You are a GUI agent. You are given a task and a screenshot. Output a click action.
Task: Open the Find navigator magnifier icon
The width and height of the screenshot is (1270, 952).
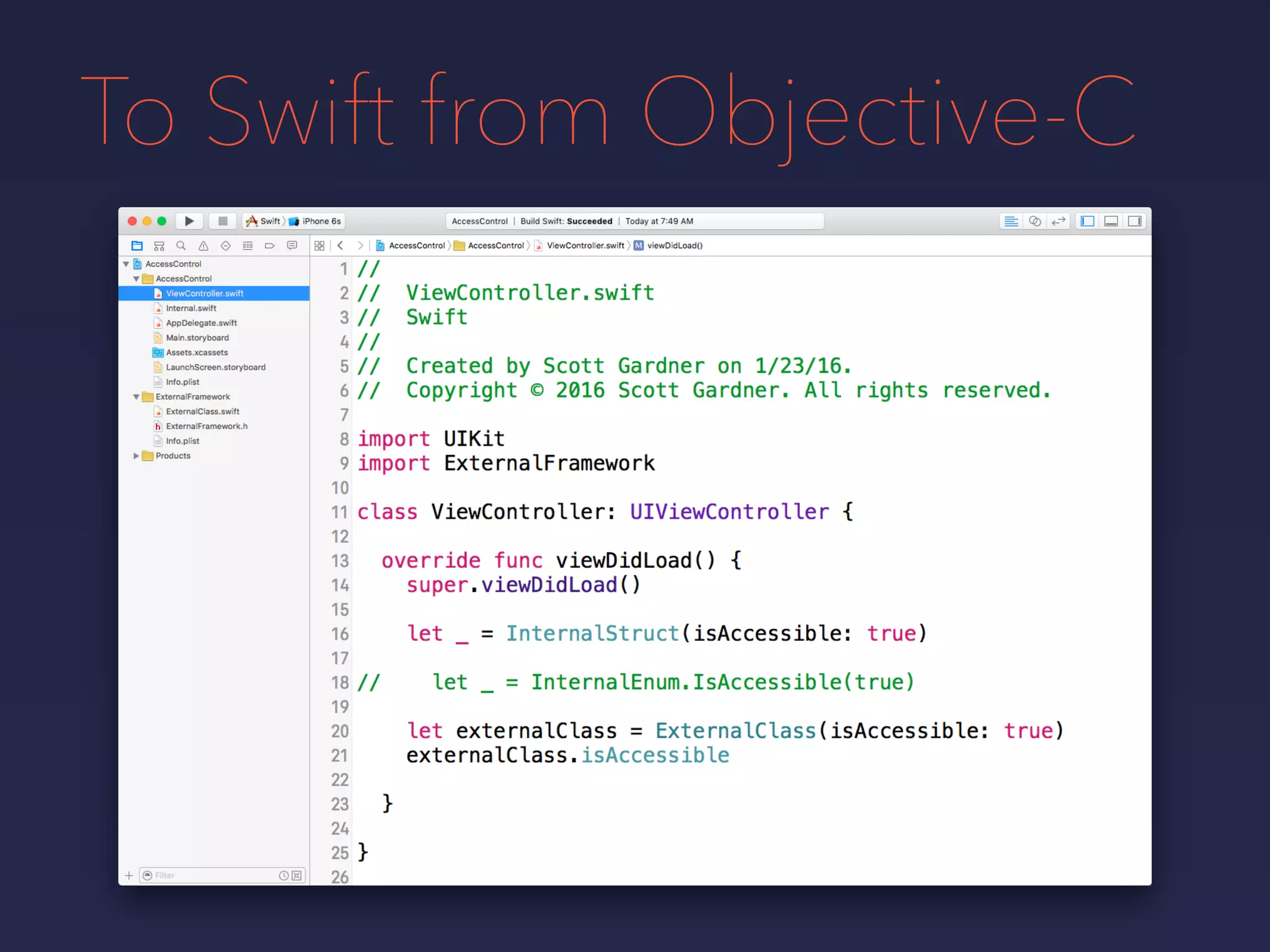tap(181, 246)
